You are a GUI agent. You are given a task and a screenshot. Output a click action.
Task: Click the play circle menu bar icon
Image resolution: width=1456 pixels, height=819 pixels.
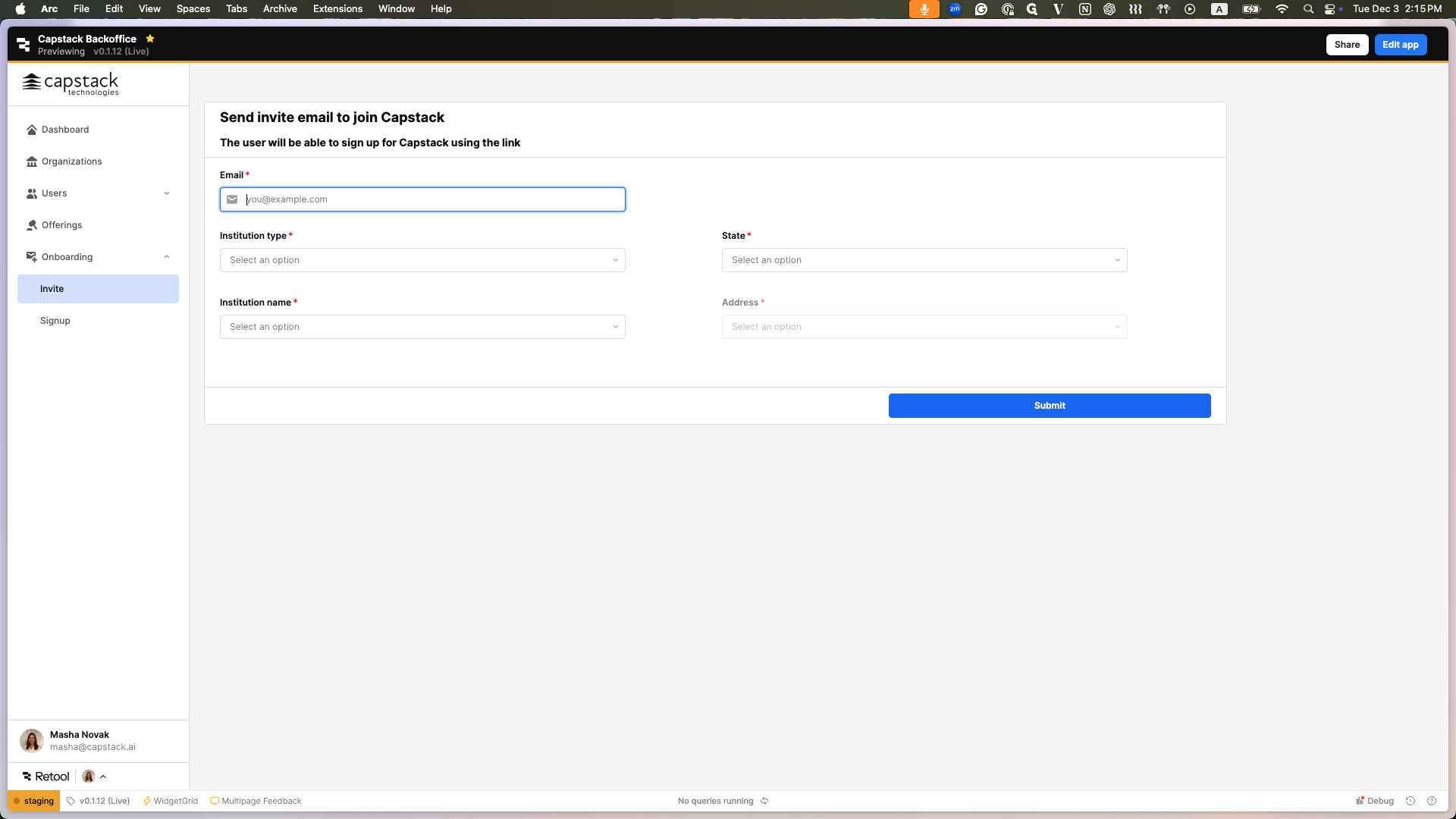tap(1190, 9)
